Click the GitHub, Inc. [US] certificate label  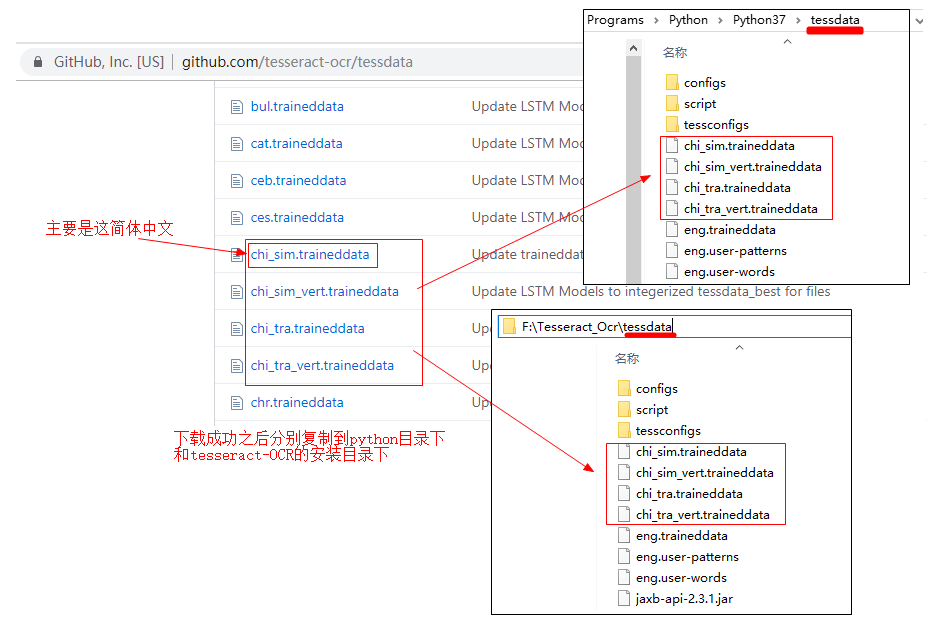(x=109, y=61)
